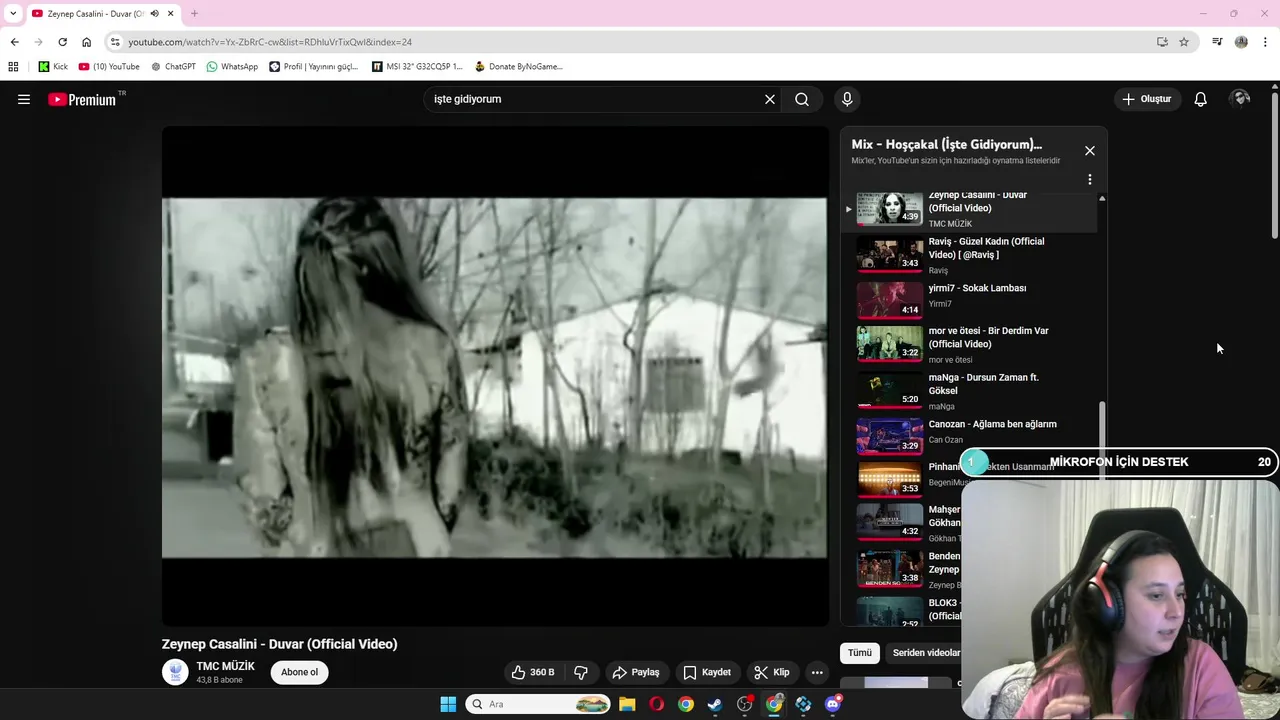Image resolution: width=1280 pixels, height=720 pixels.
Task: Open media controls in Chrome toolbar
Action: [x=1217, y=42]
